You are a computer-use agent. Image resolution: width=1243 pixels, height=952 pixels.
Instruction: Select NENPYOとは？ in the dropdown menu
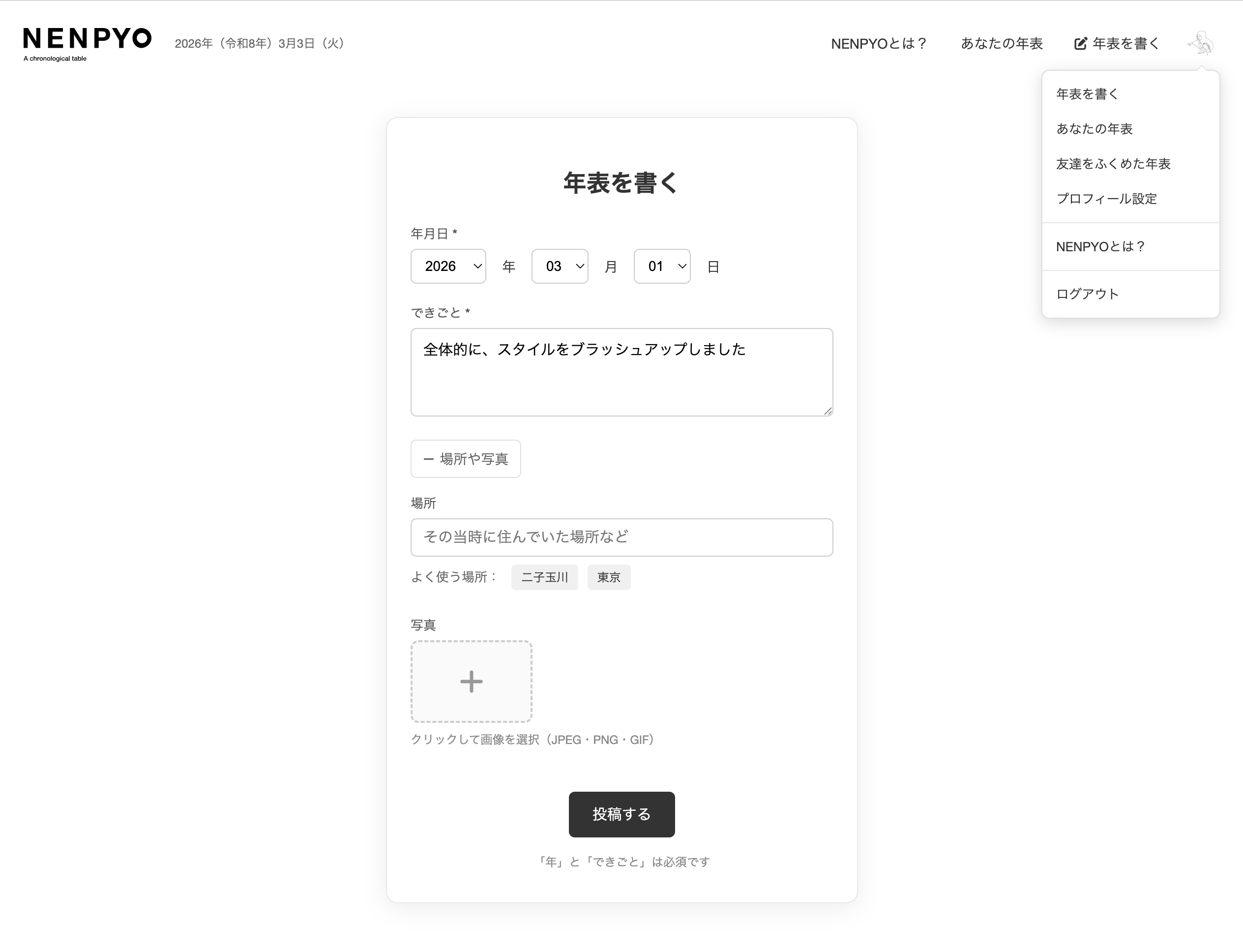coord(1100,246)
